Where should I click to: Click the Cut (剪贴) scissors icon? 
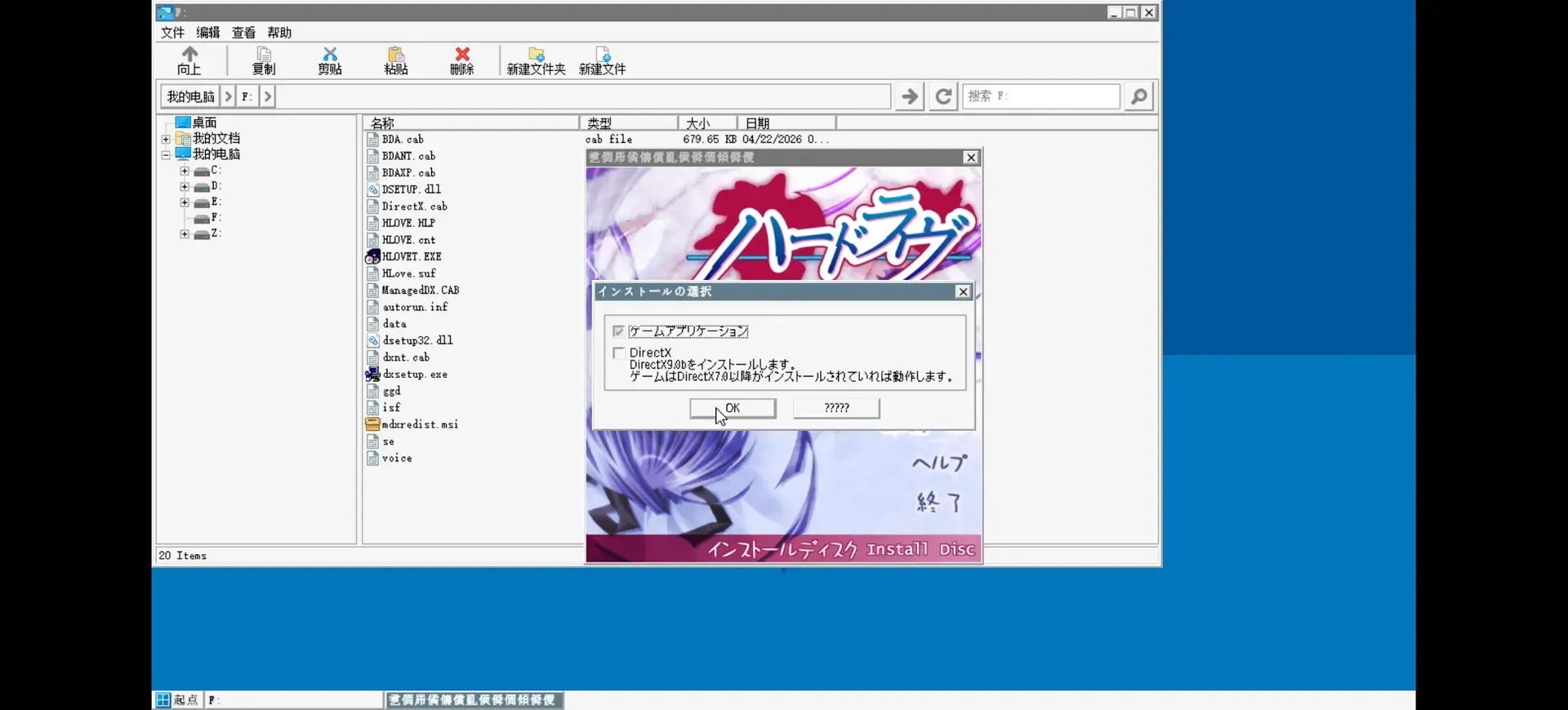[330, 54]
